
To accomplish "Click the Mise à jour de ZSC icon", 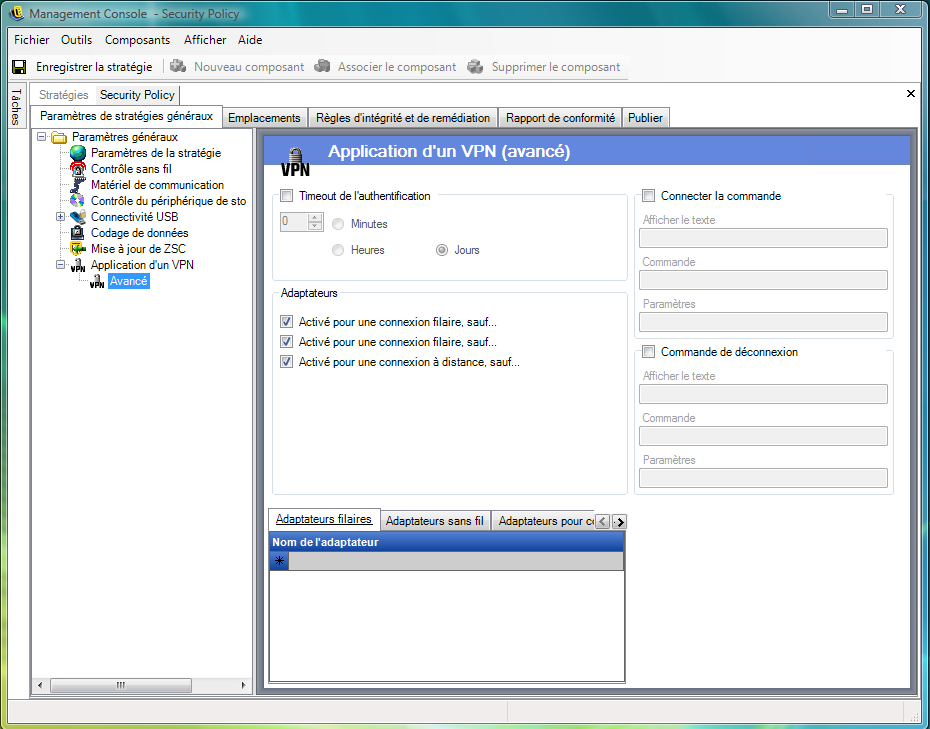I will [x=78, y=249].
